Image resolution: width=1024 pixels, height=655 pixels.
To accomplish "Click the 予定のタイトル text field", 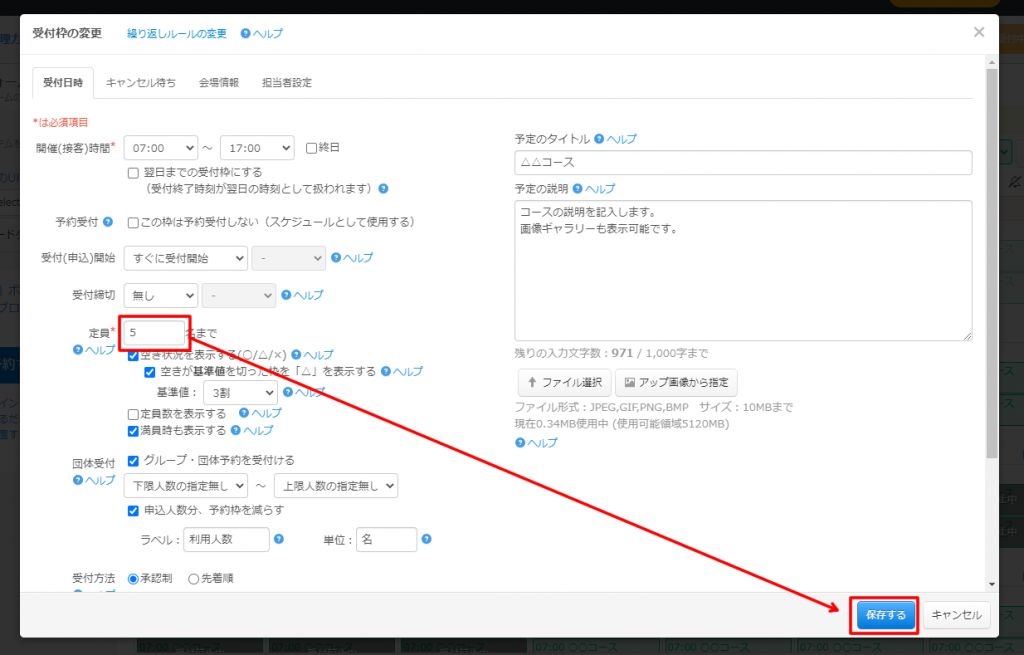I will (743, 162).
